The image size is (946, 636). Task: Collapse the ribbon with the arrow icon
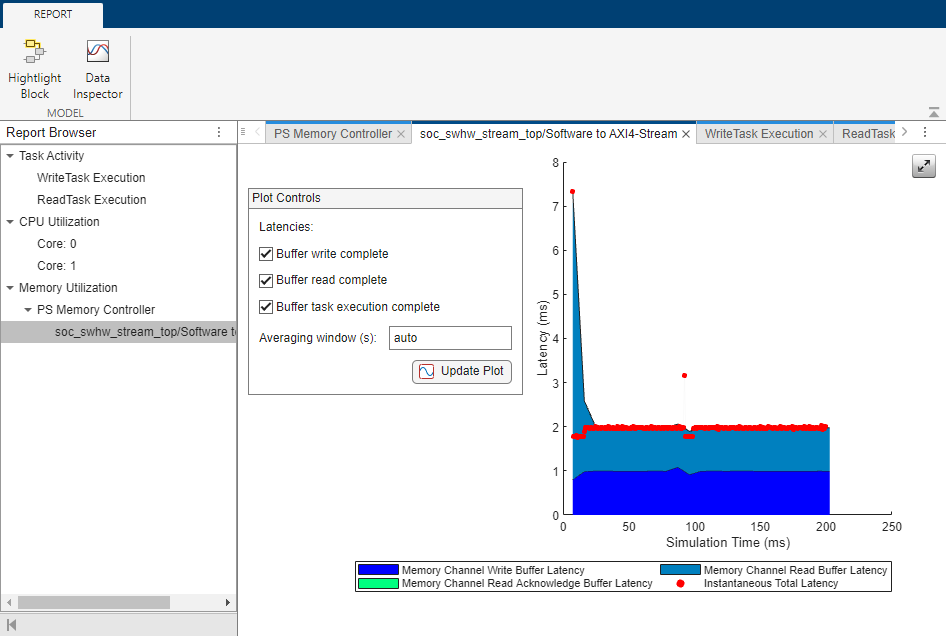coord(933,111)
